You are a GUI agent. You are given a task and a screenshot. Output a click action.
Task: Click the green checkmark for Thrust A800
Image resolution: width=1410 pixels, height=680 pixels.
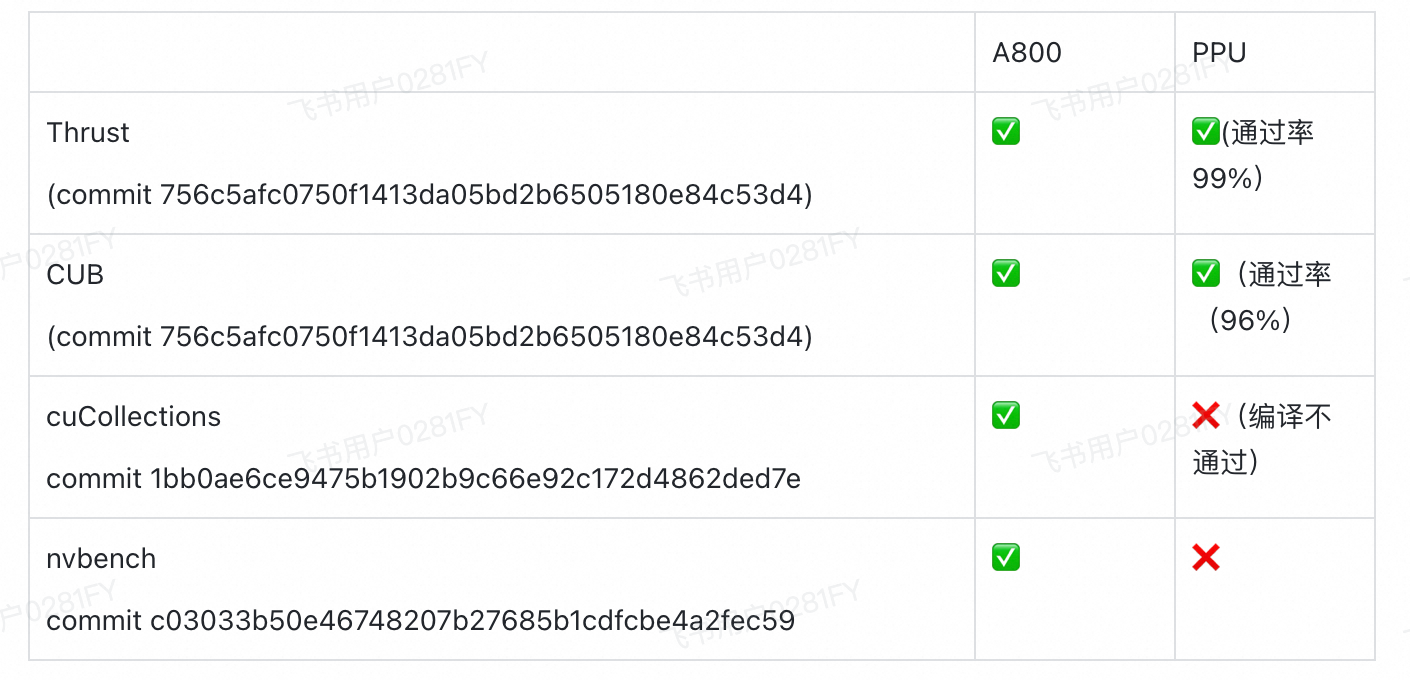[x=1006, y=131]
